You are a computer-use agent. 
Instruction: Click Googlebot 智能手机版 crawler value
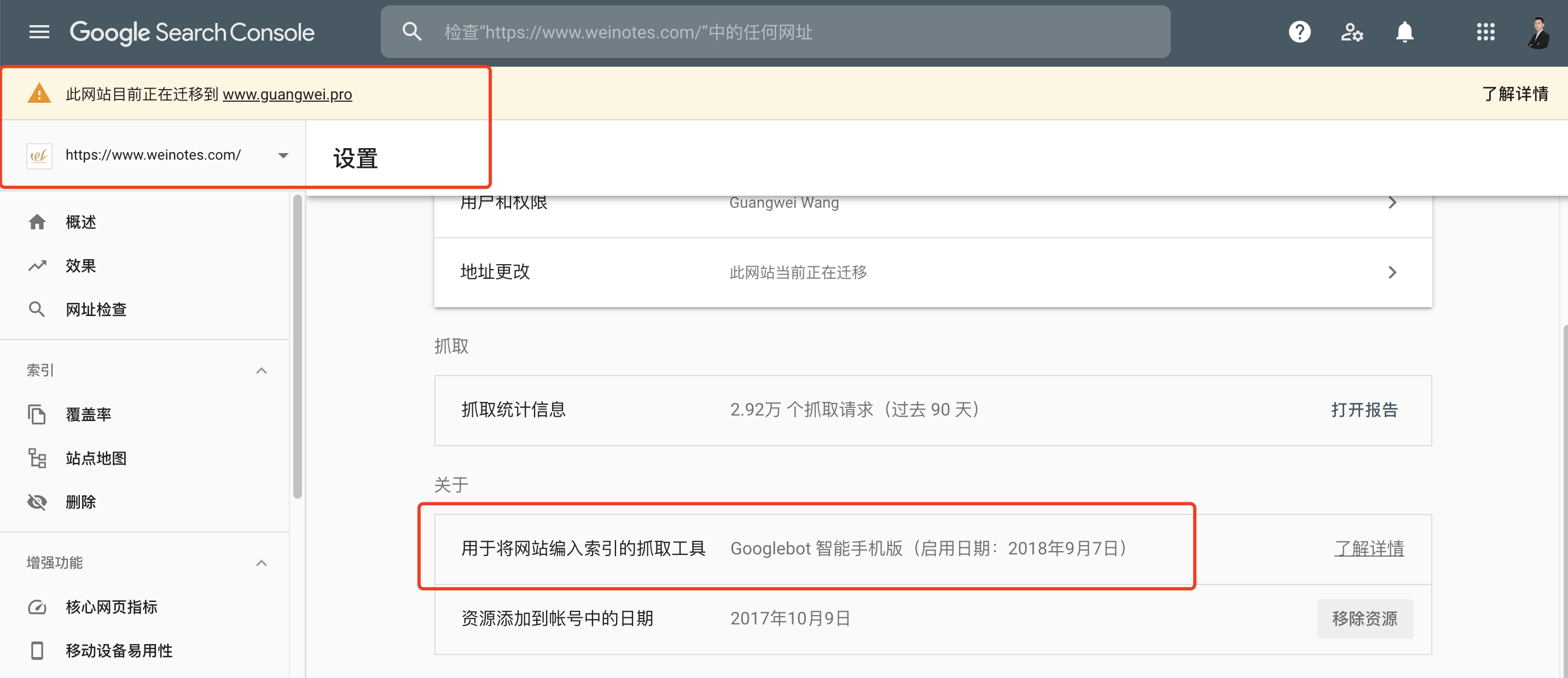930,548
